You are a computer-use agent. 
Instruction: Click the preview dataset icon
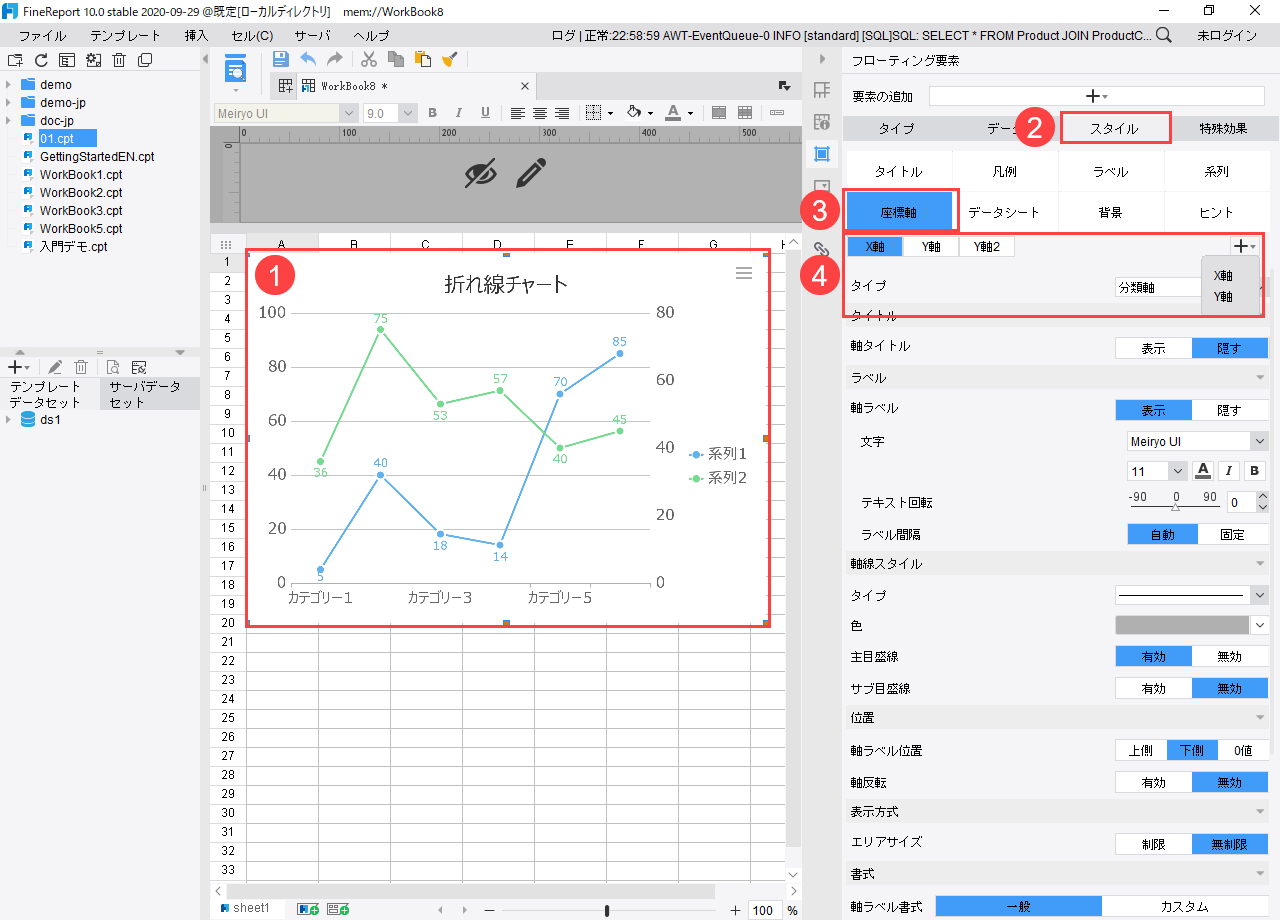[x=113, y=367]
